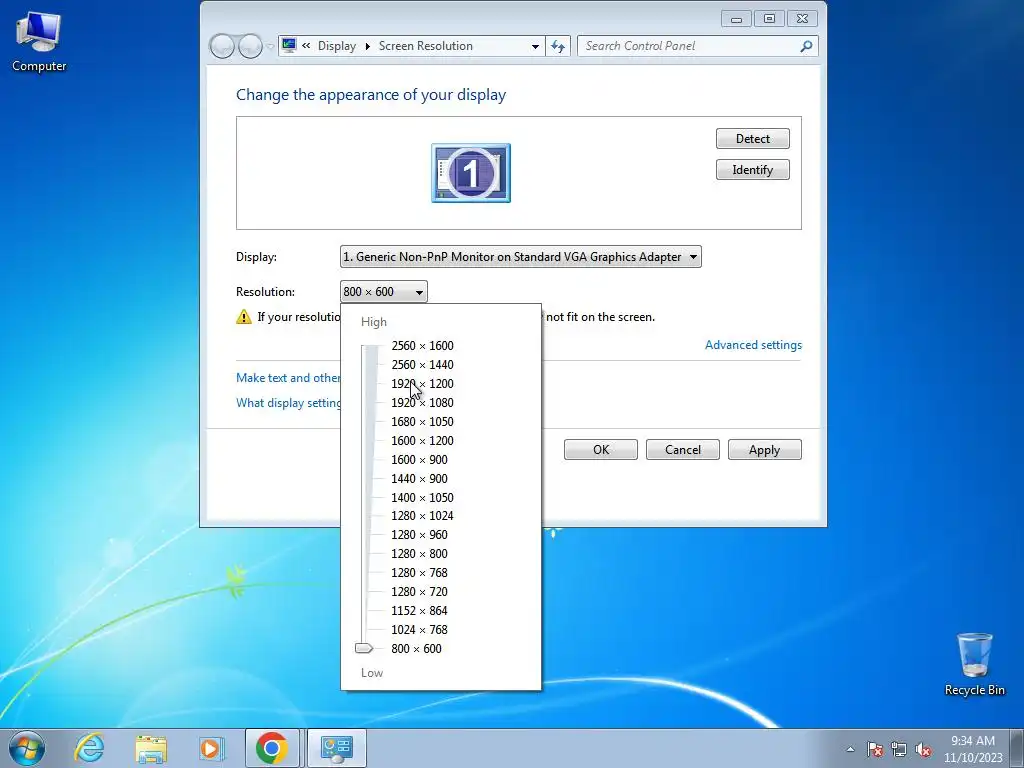Image resolution: width=1024 pixels, height=768 pixels.
Task: Switch to Google Chrome in the taskbar
Action: [x=272, y=748]
